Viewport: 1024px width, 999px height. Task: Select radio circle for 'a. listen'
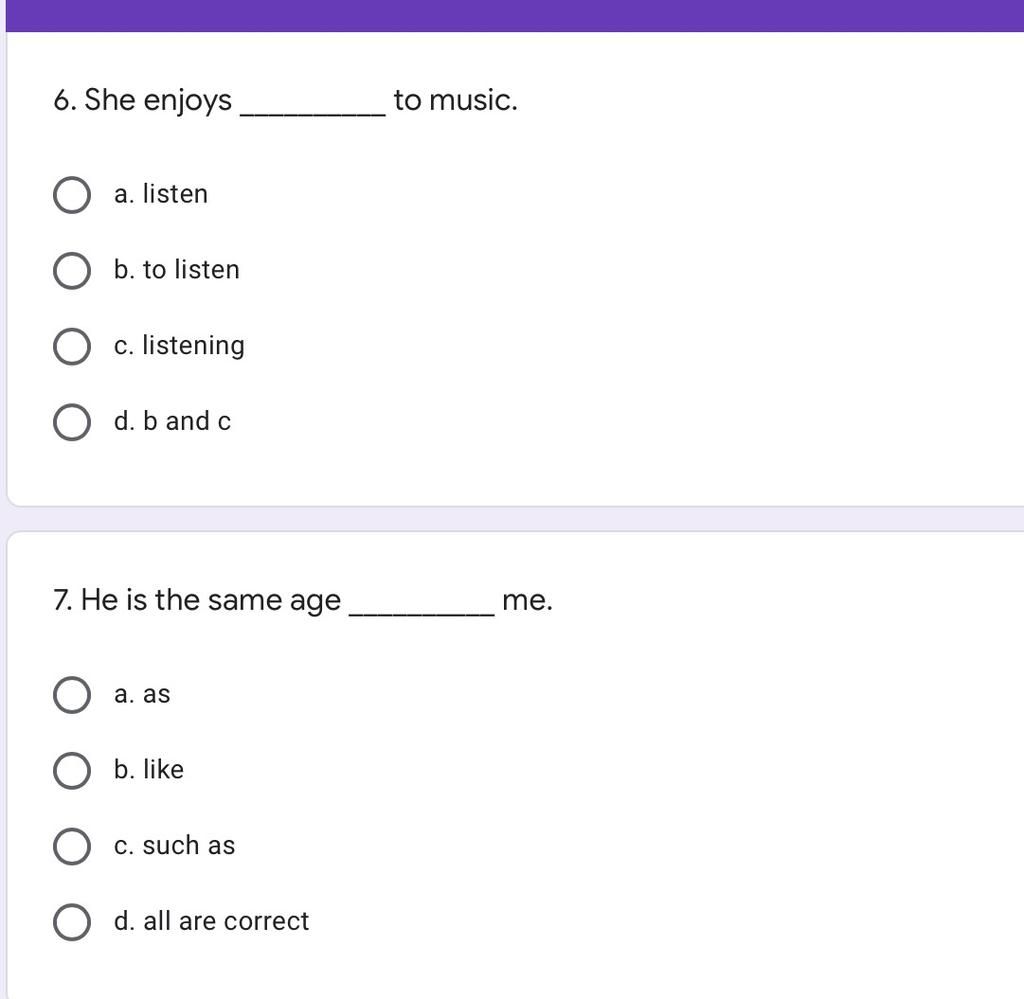point(72,195)
